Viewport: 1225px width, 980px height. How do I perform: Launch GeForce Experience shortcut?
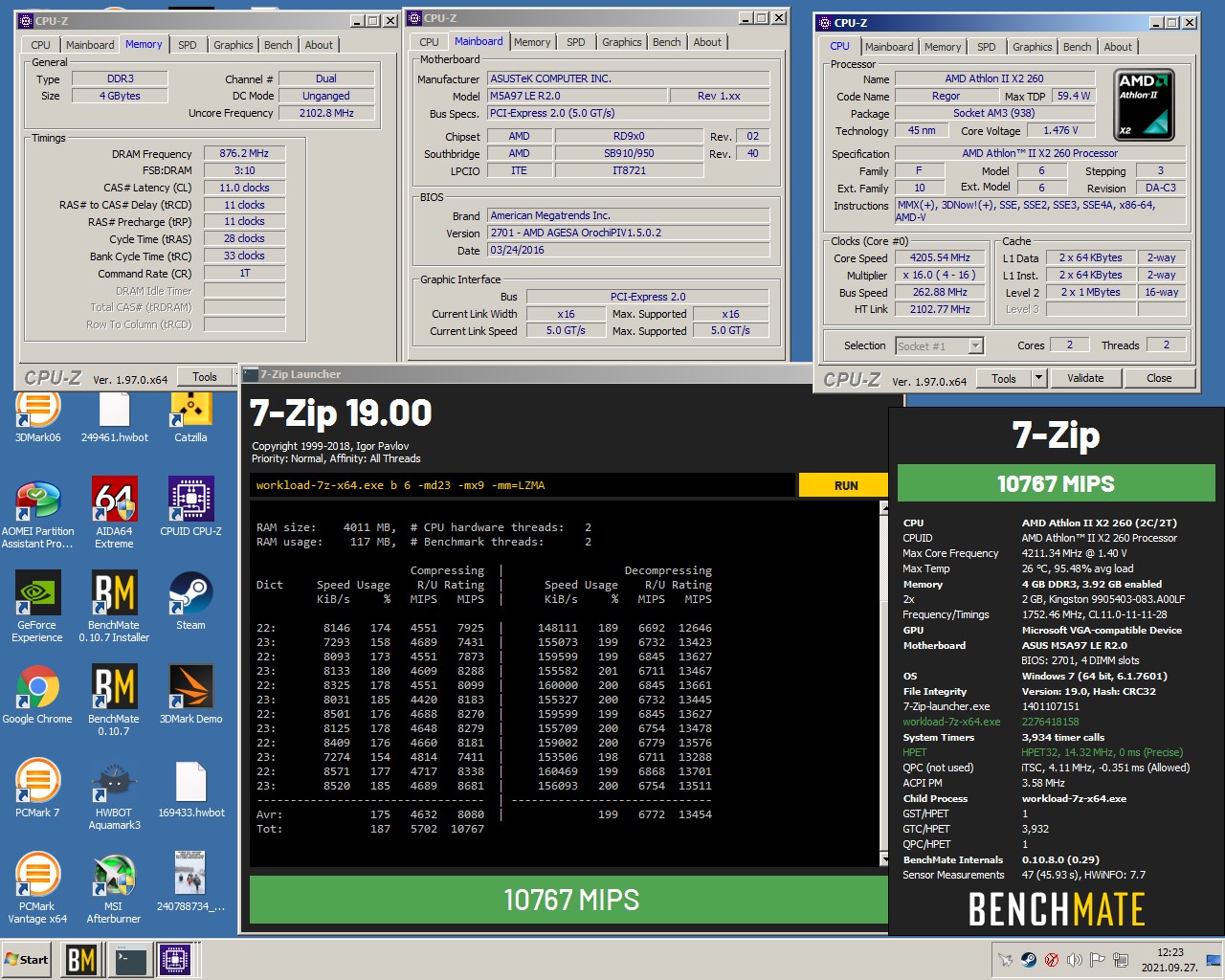pyautogui.click(x=37, y=607)
